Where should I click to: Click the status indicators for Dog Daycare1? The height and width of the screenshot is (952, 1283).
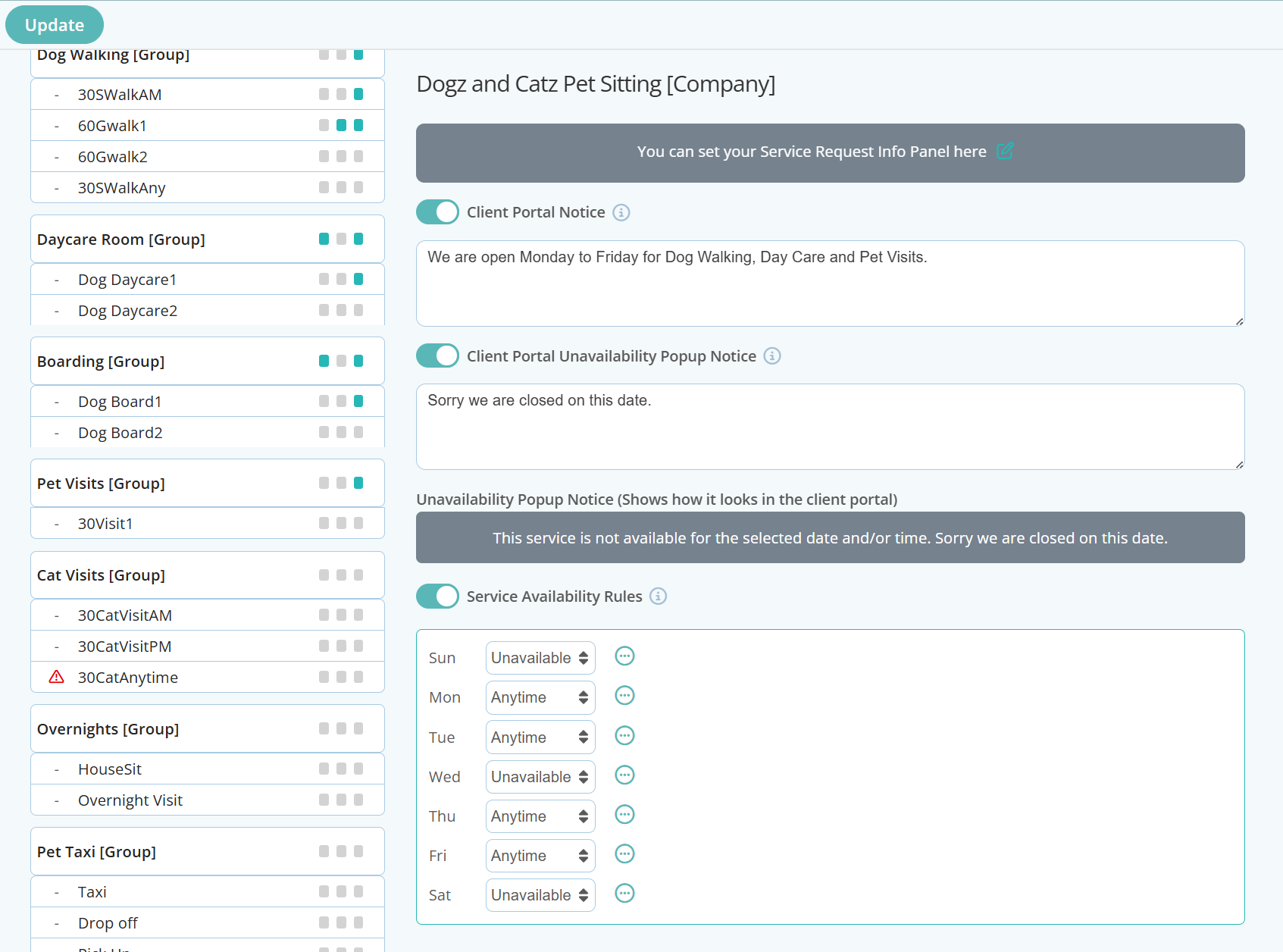click(x=341, y=279)
